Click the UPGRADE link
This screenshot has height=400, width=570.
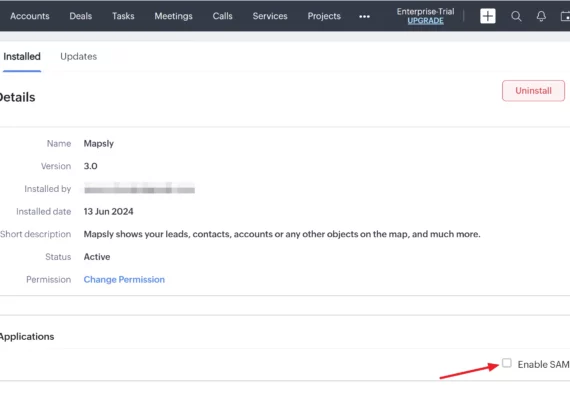coord(425,21)
